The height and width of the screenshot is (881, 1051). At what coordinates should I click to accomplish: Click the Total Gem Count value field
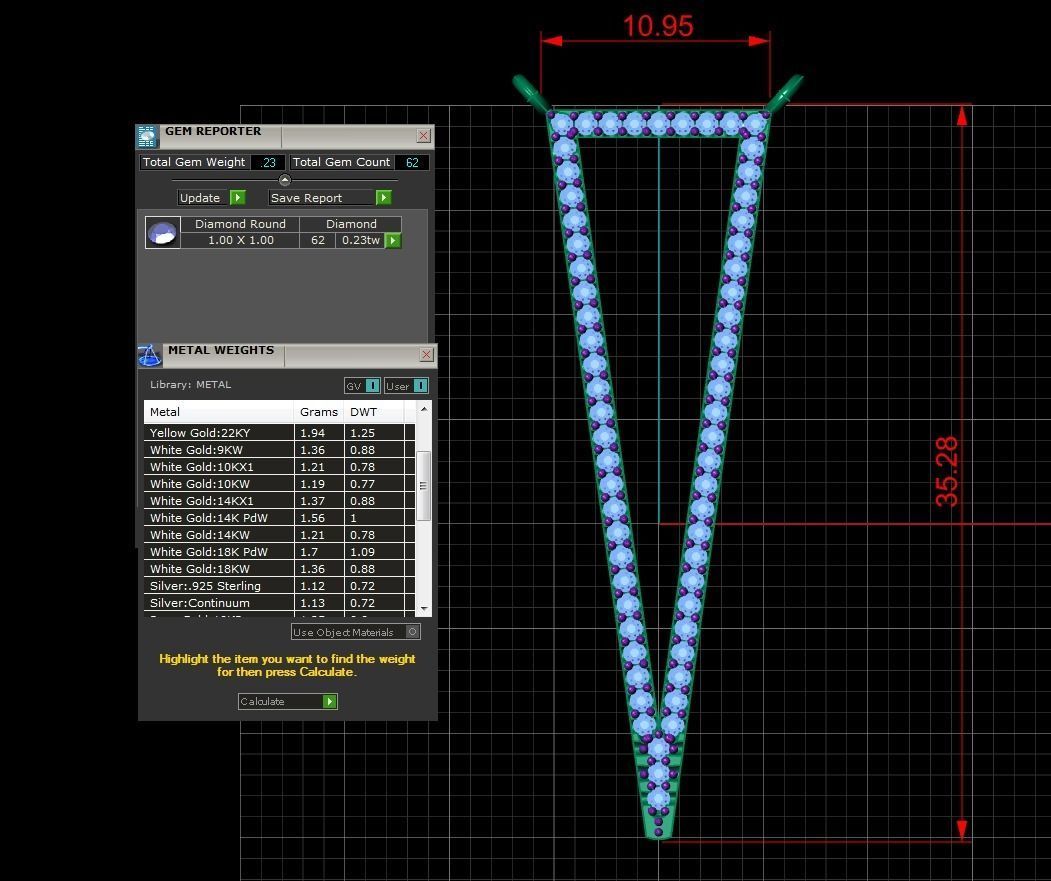(412, 162)
